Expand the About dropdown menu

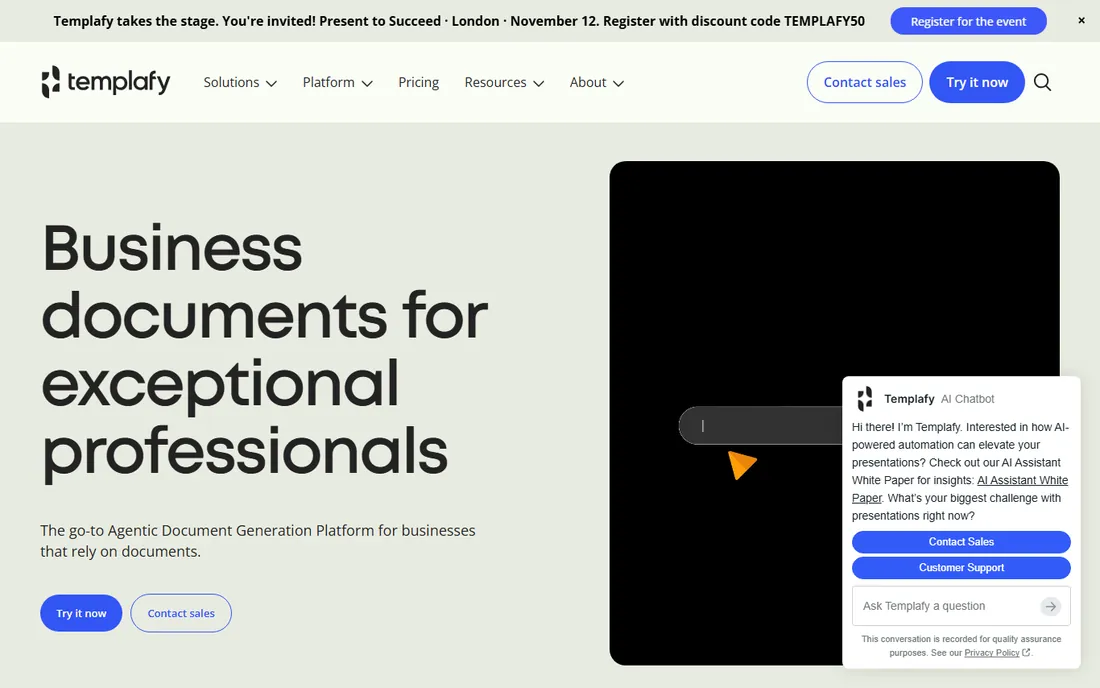coord(596,82)
